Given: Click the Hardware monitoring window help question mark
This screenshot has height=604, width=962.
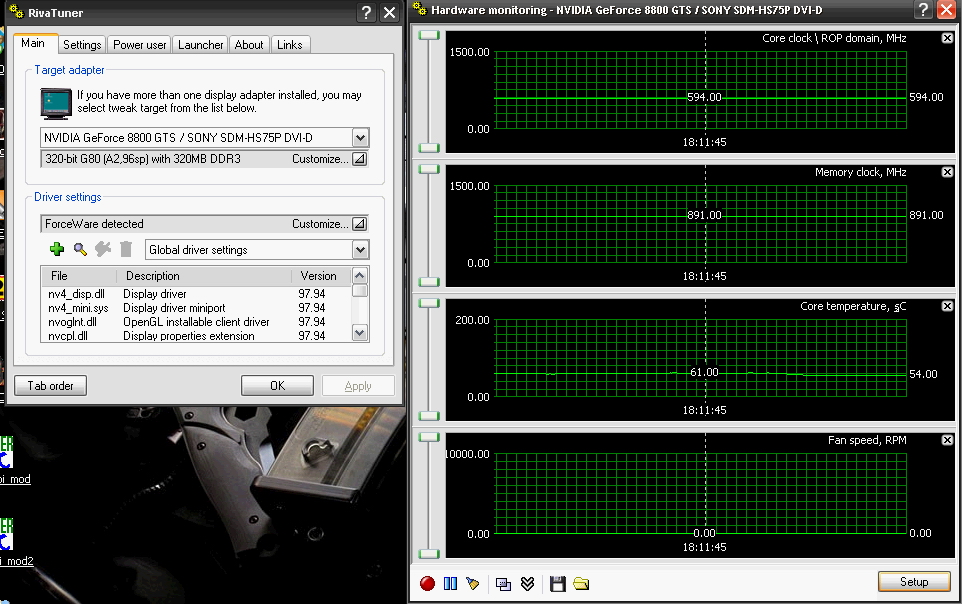Looking at the screenshot, I should (923, 10).
